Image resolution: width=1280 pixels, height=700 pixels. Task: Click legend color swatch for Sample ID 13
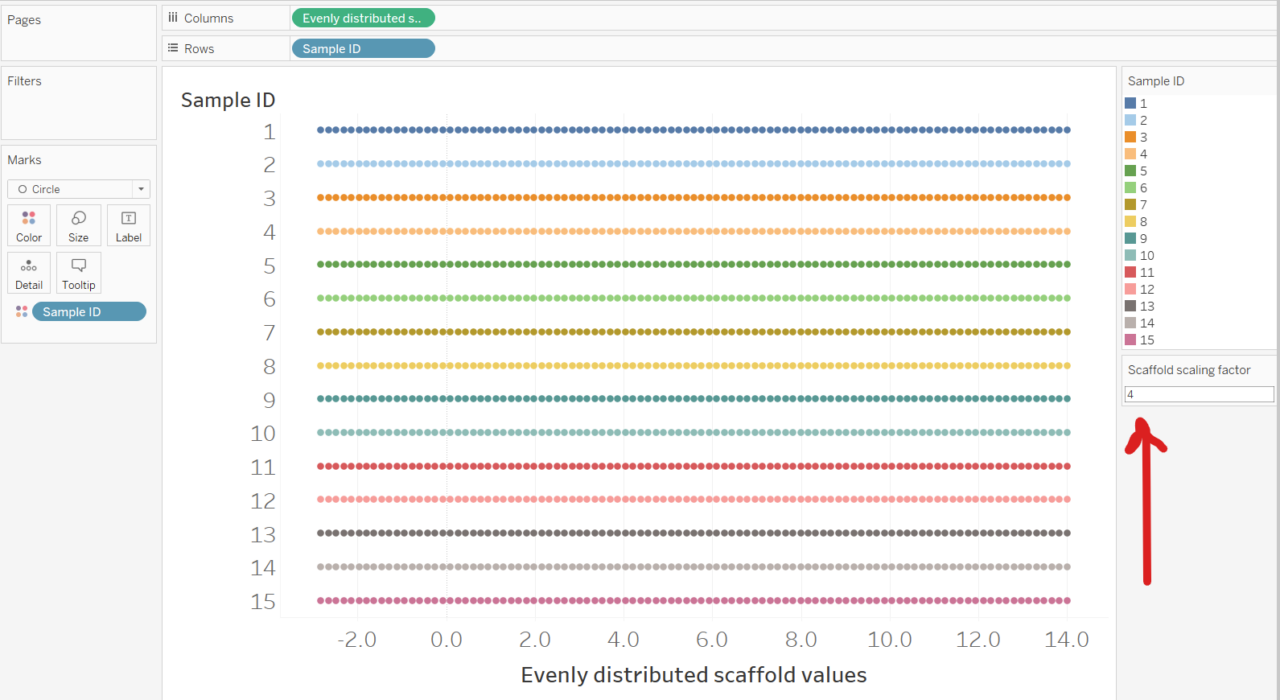1130,306
